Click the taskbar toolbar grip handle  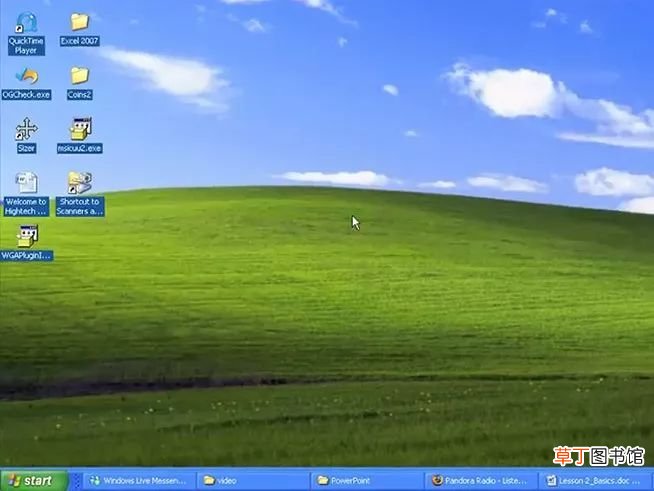point(77,481)
